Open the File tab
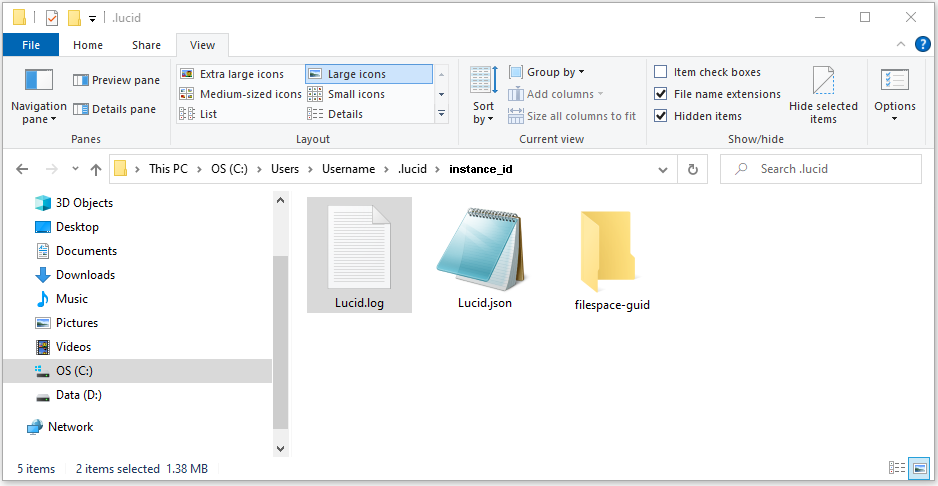Image resolution: width=938 pixels, height=486 pixels. pyautogui.click(x=31, y=45)
